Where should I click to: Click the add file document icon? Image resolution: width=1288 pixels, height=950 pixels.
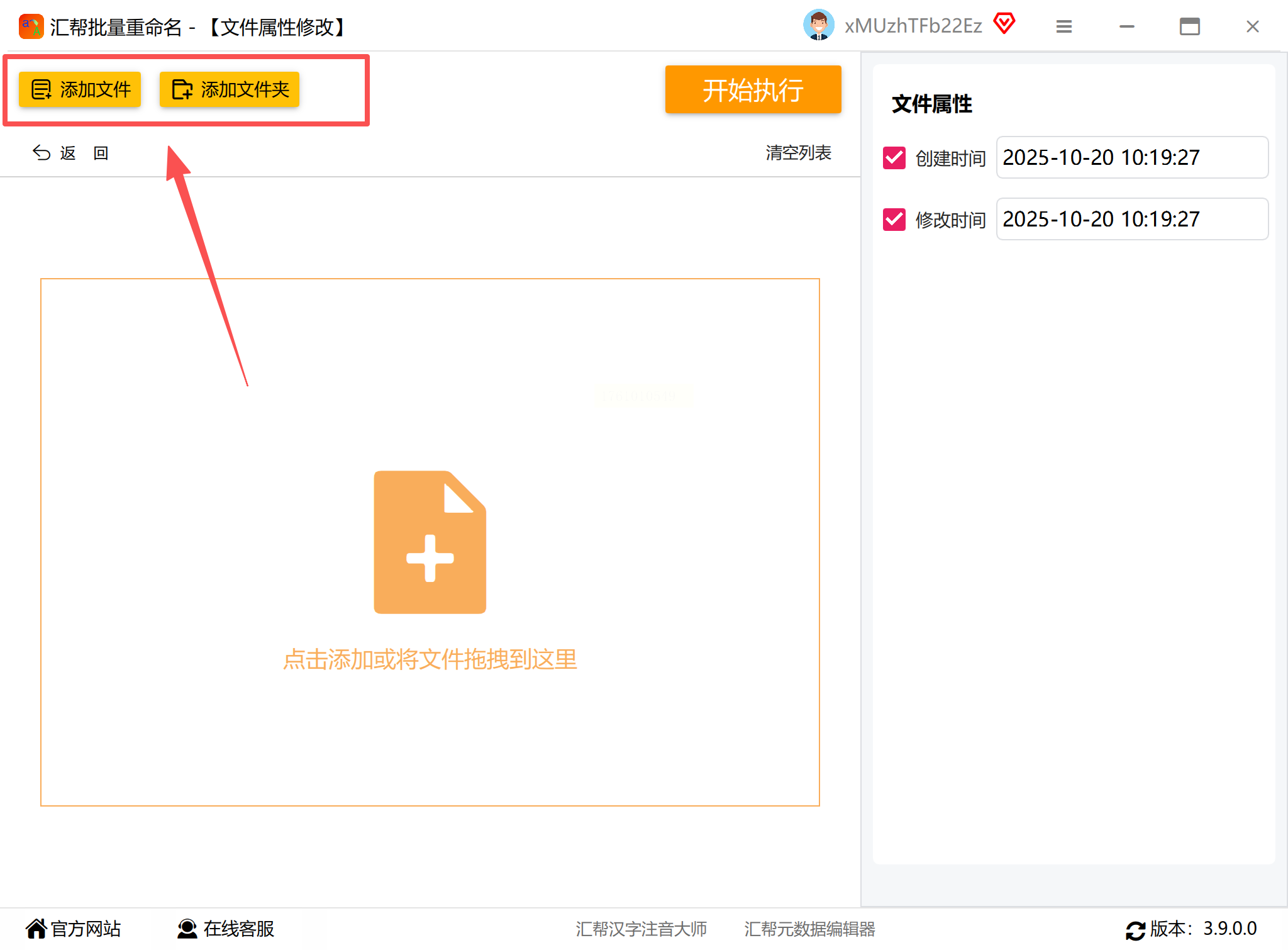(42, 89)
